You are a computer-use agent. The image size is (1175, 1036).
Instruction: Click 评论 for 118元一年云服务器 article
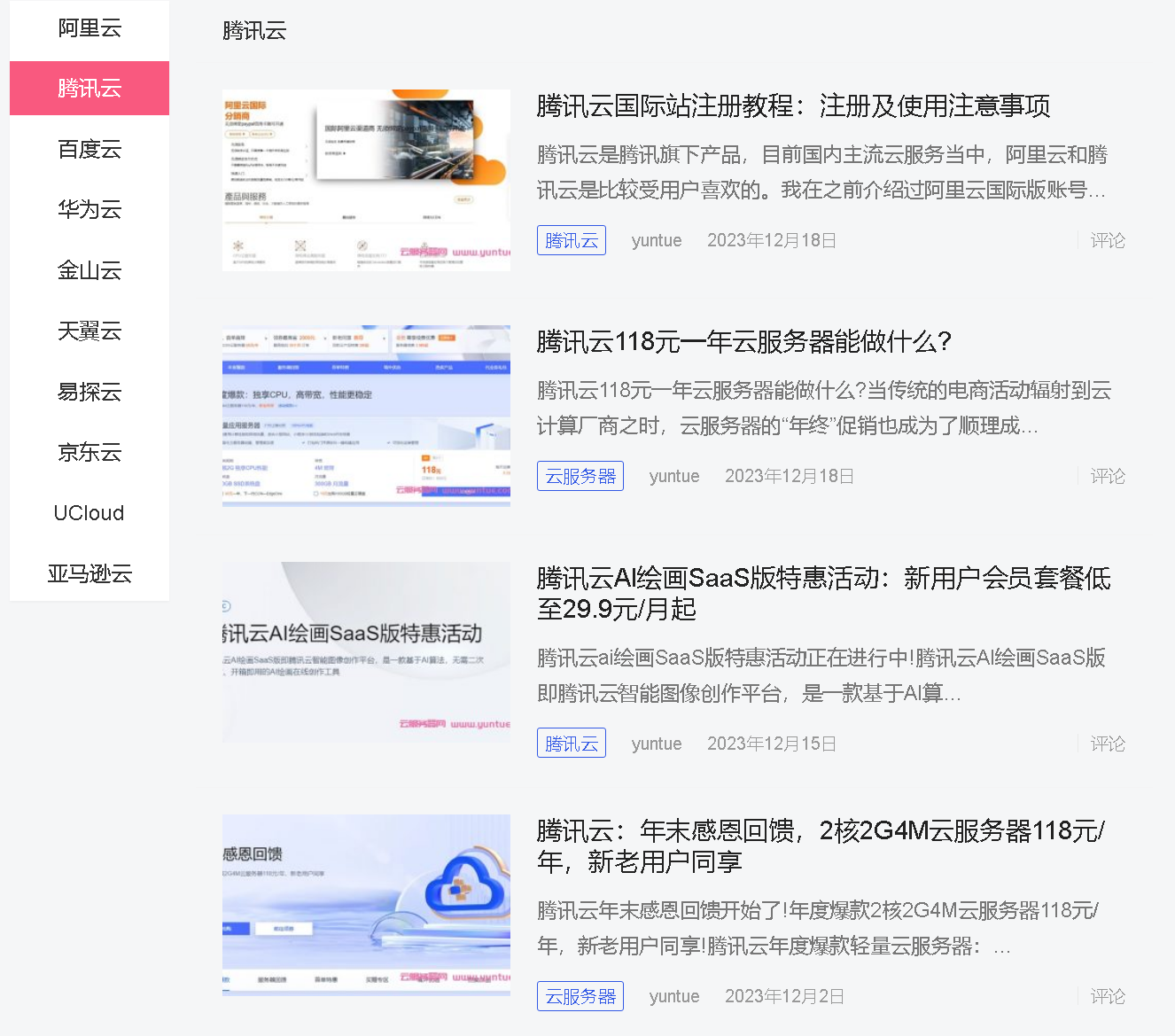[1108, 476]
